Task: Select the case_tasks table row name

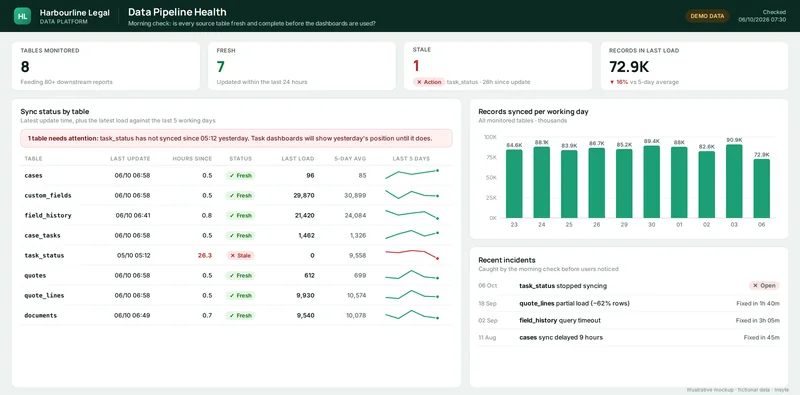Action: pos(43,235)
